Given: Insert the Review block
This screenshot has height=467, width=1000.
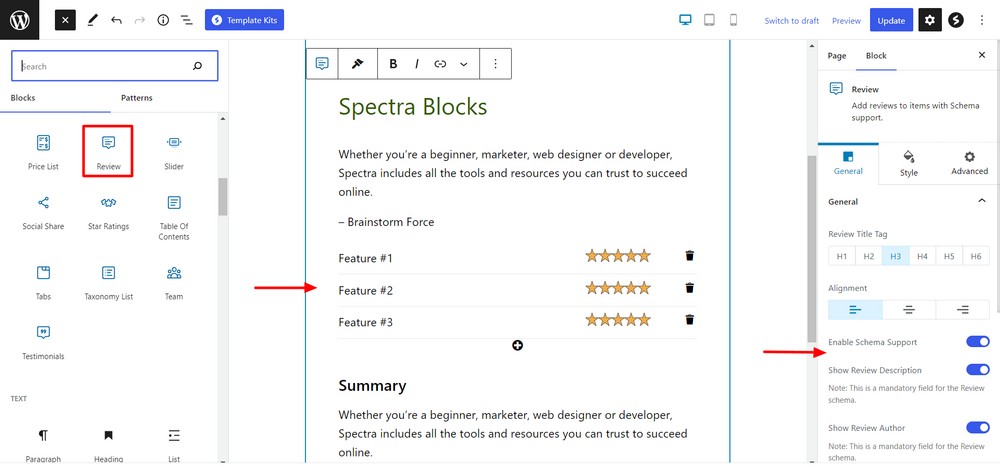Looking at the screenshot, I should [x=108, y=153].
